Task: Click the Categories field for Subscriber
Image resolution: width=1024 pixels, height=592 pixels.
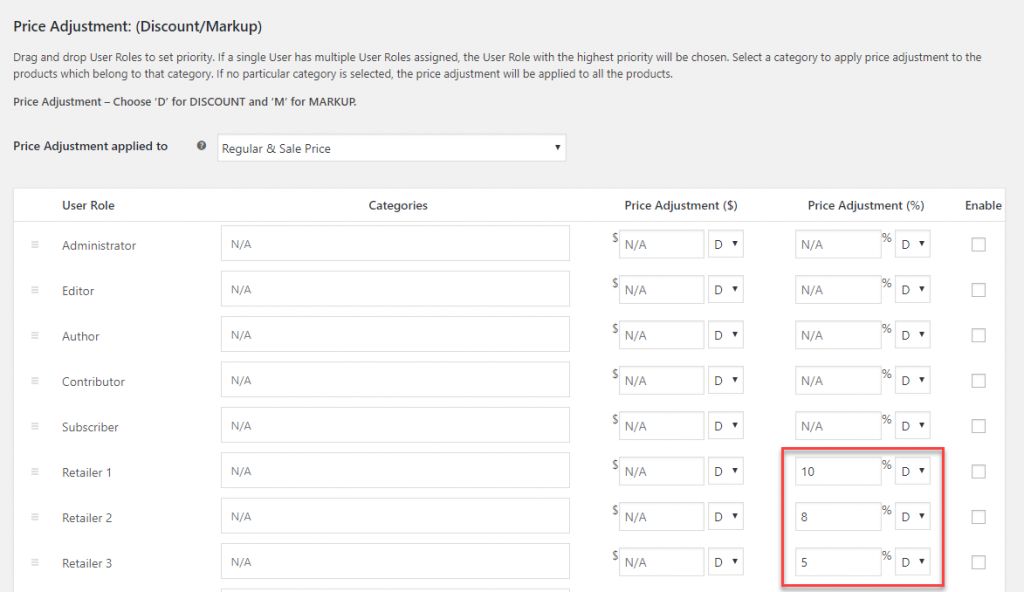Action: (395, 425)
